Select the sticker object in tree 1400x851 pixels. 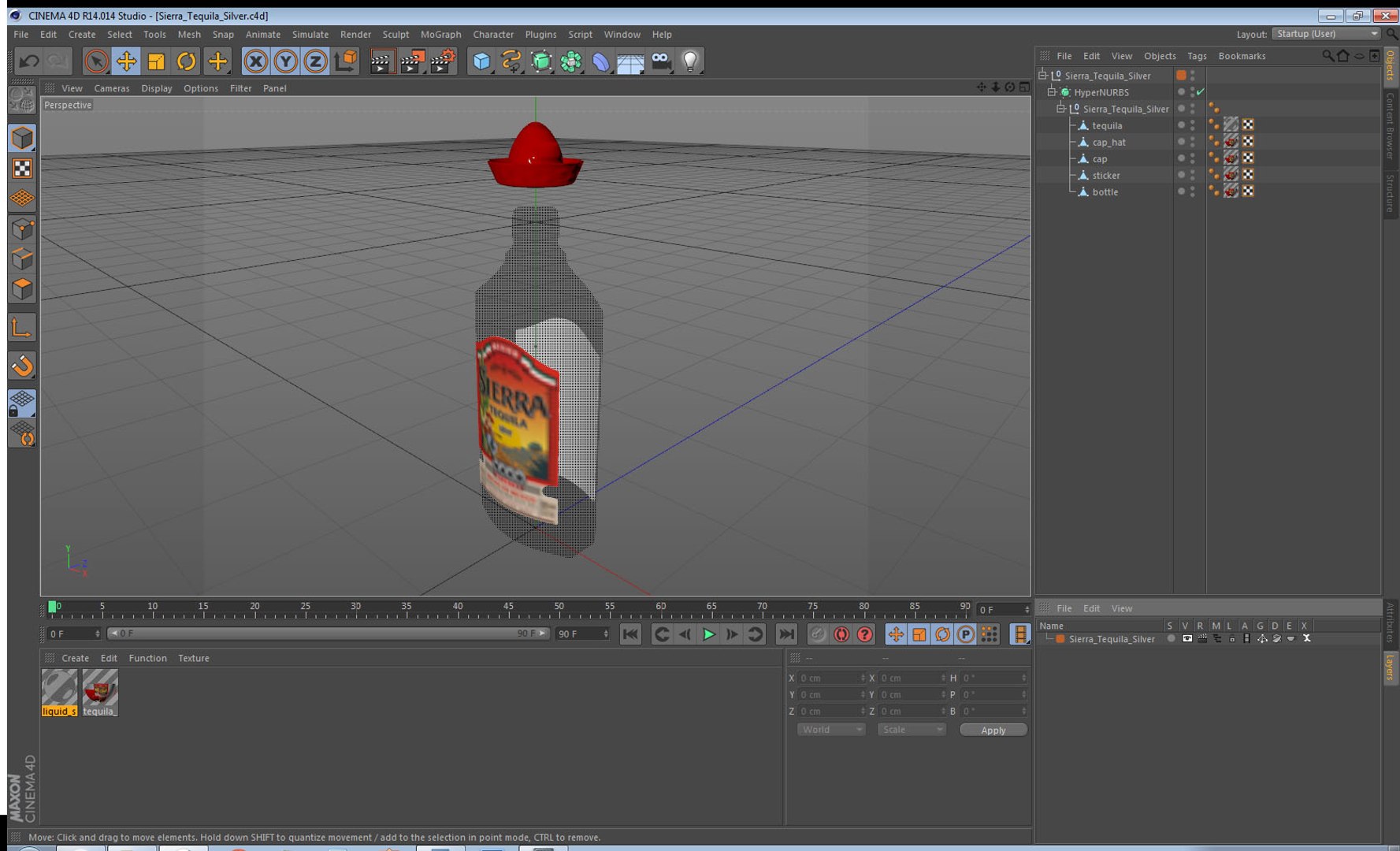point(1105,175)
